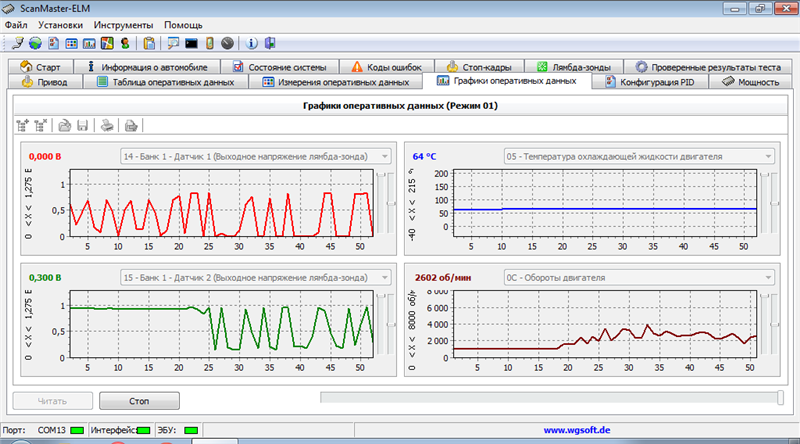Click the add graph icon with plus
Image resolution: width=800 pixels, height=444 pixels.
click(x=23, y=125)
